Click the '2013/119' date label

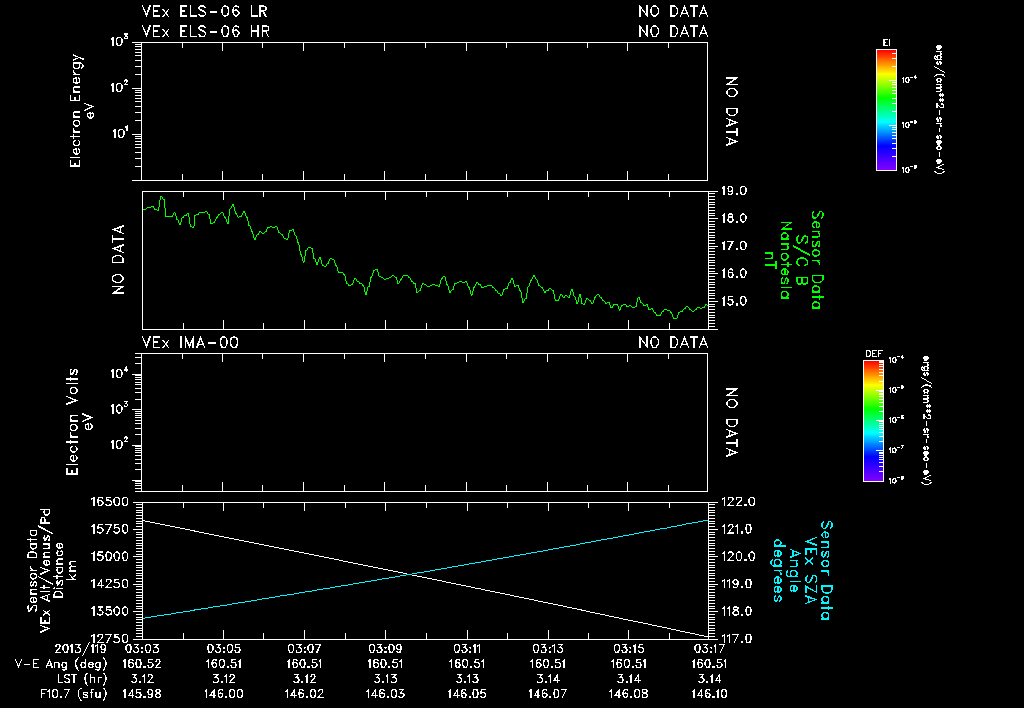pos(80,649)
